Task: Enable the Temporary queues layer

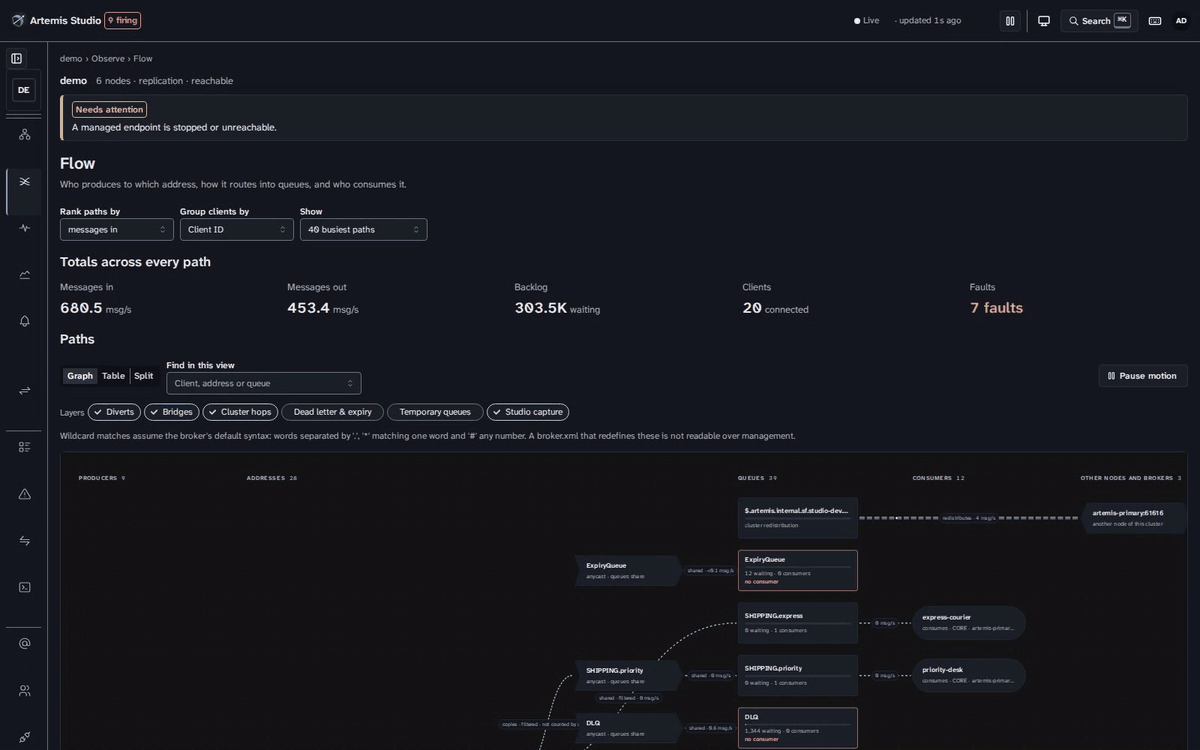Action: [x=435, y=412]
